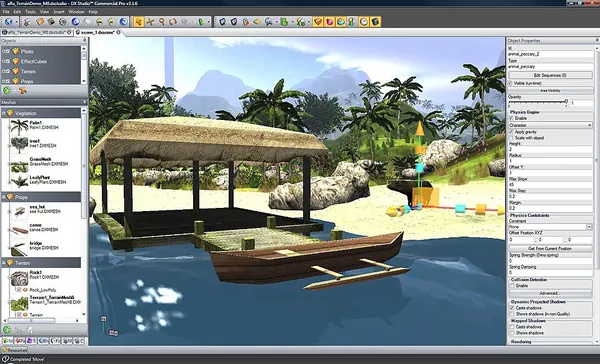Image resolution: width=600 pixels, height=364 pixels.
Task: Check Shows shadows (in non-Quality)
Action: (512, 314)
